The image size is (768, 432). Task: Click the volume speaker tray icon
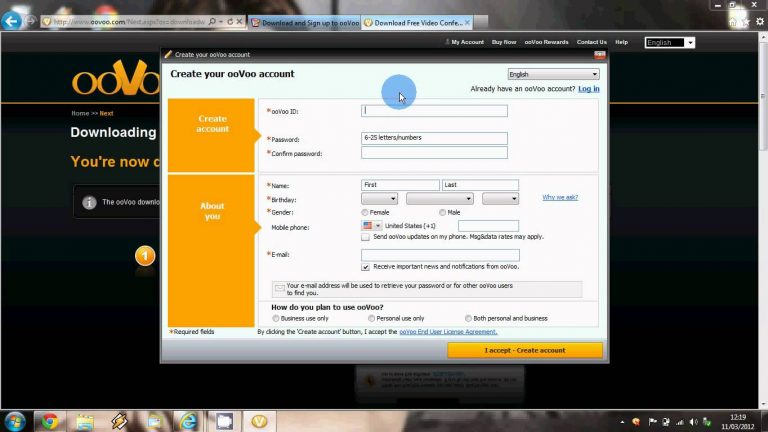coord(694,422)
